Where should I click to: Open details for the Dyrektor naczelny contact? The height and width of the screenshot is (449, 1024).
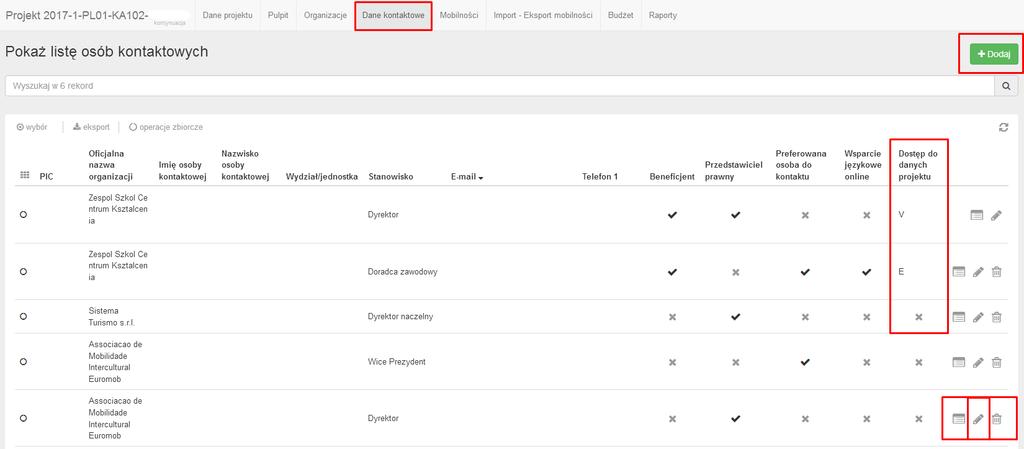tap(959, 317)
